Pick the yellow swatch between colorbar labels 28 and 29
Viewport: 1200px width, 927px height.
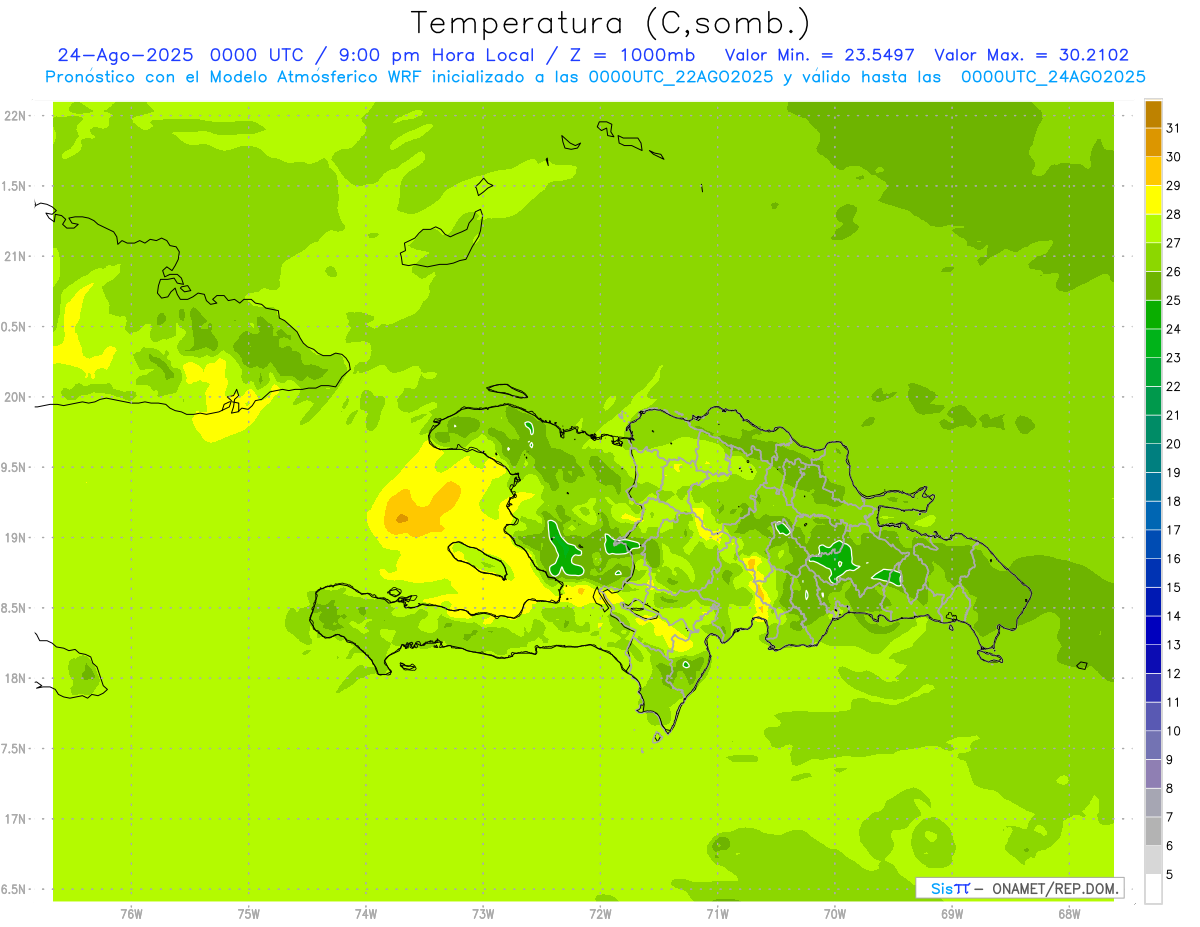point(1153,201)
